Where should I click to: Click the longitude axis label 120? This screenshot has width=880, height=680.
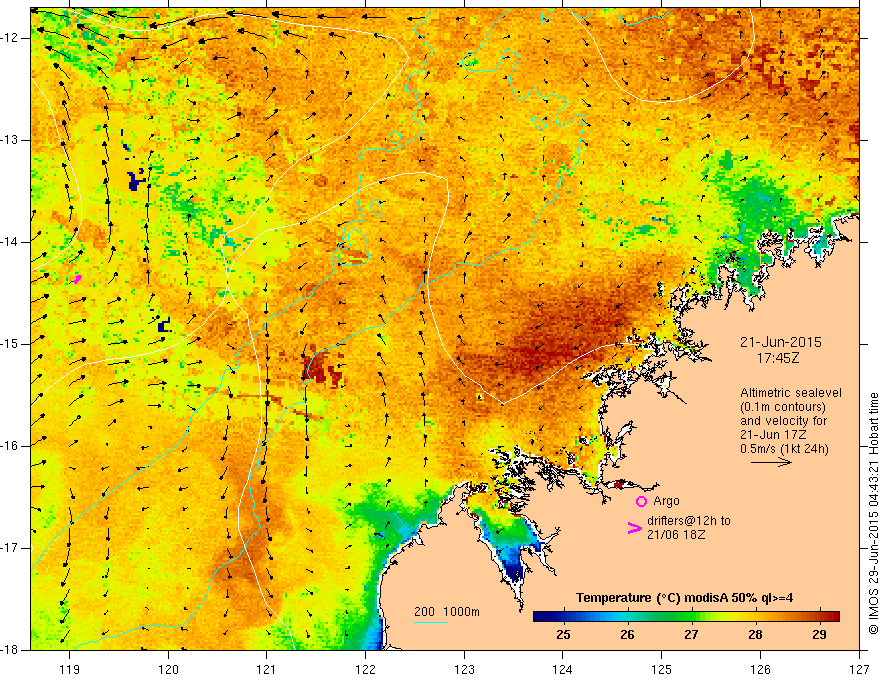[x=168, y=669]
